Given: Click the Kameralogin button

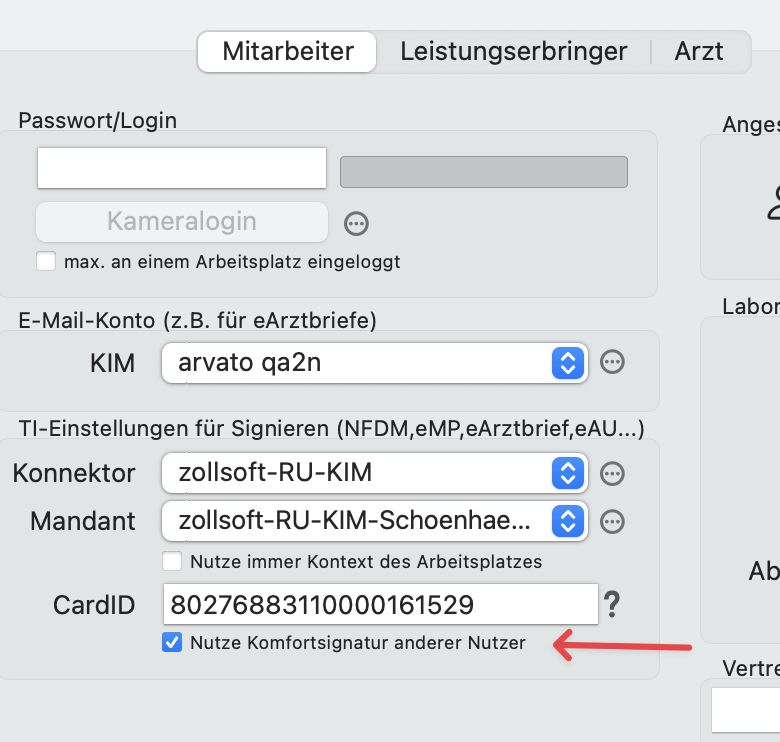Looking at the screenshot, I should click(x=182, y=222).
